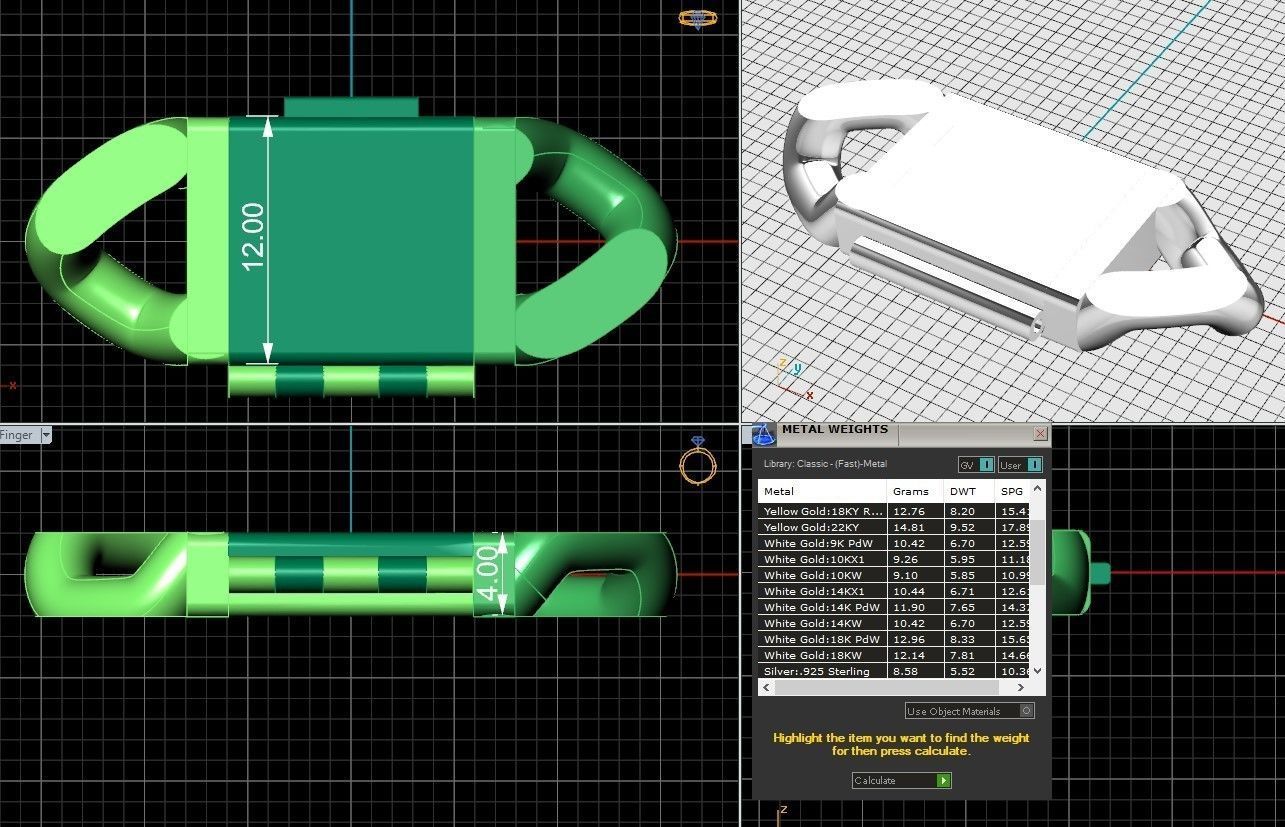Open the Finger viewport dropdown arrow
This screenshot has height=827, width=1285.
point(46,435)
